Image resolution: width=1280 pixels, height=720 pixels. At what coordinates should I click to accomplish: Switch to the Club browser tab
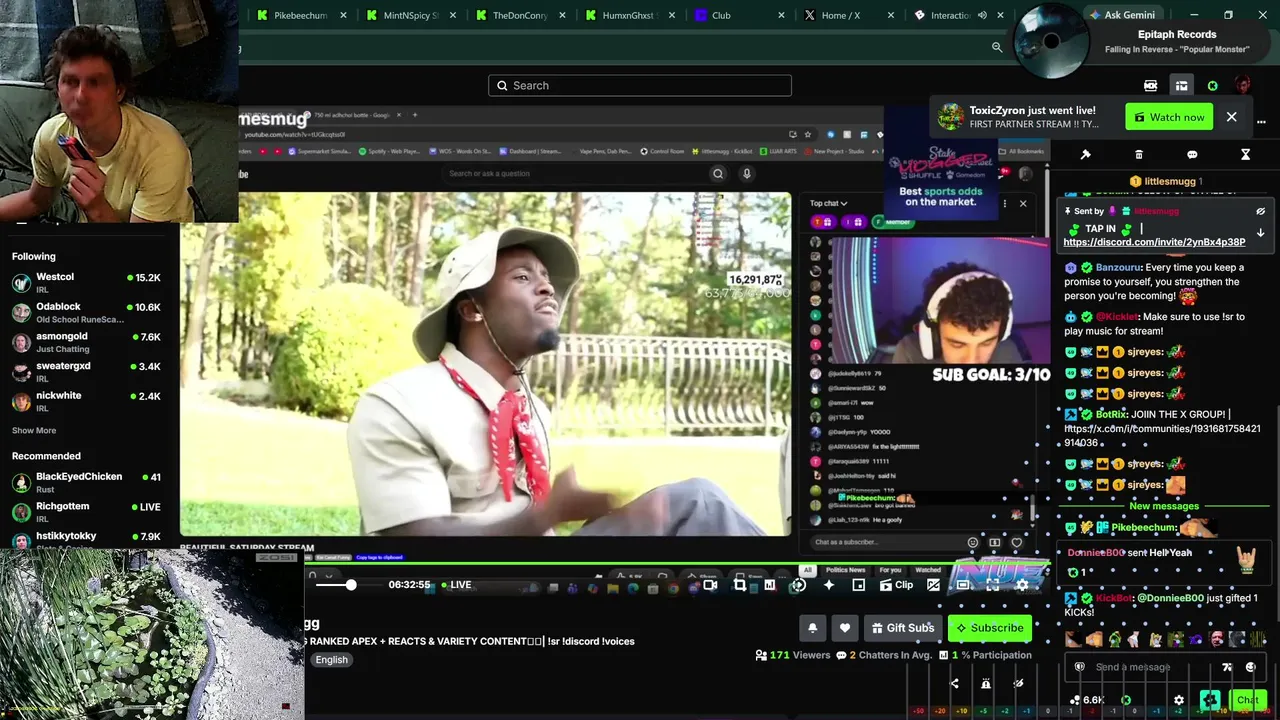pos(741,15)
